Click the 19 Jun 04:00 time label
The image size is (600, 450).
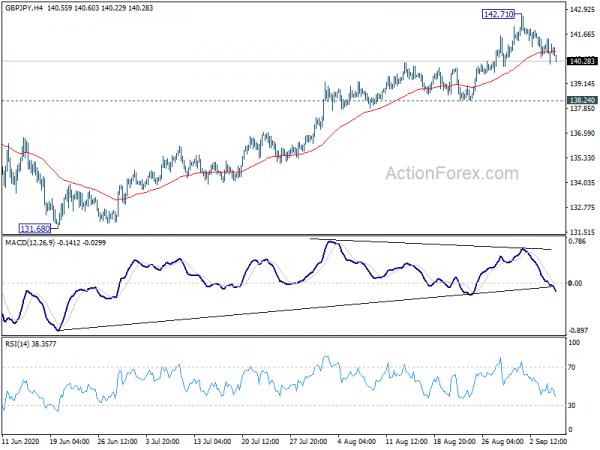[70, 441]
